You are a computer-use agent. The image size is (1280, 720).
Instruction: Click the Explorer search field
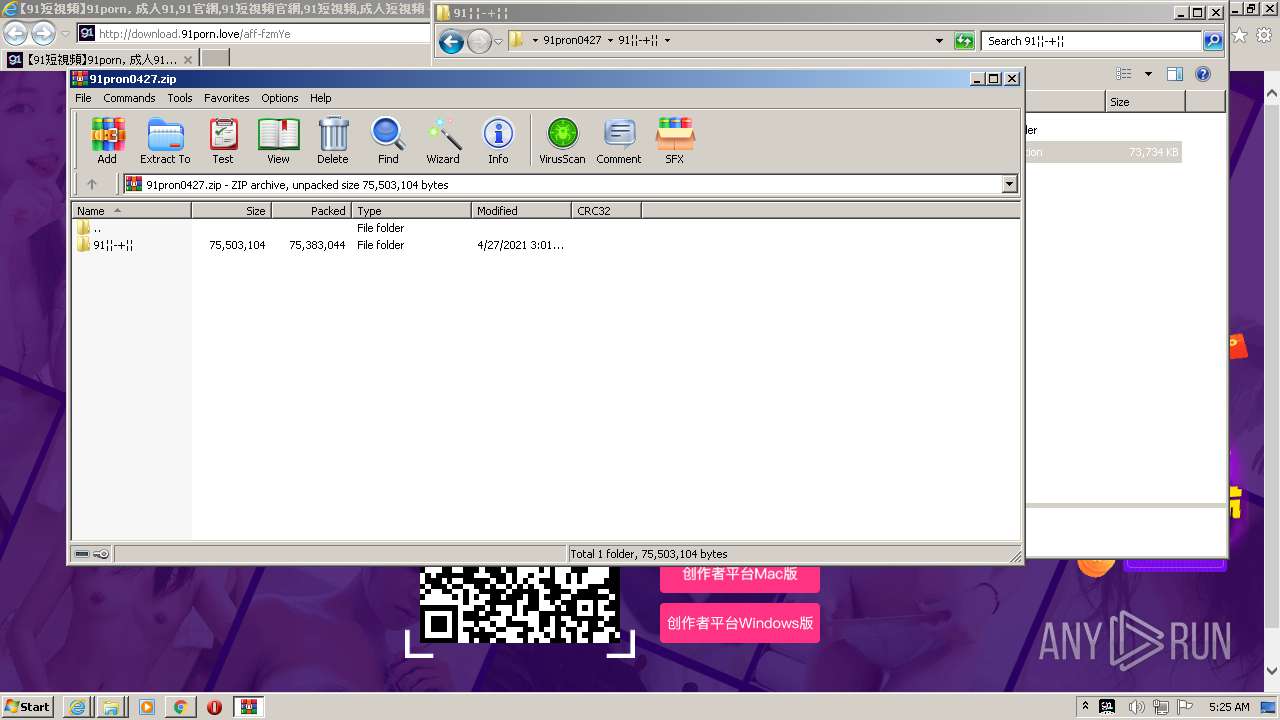[x=1091, y=41]
